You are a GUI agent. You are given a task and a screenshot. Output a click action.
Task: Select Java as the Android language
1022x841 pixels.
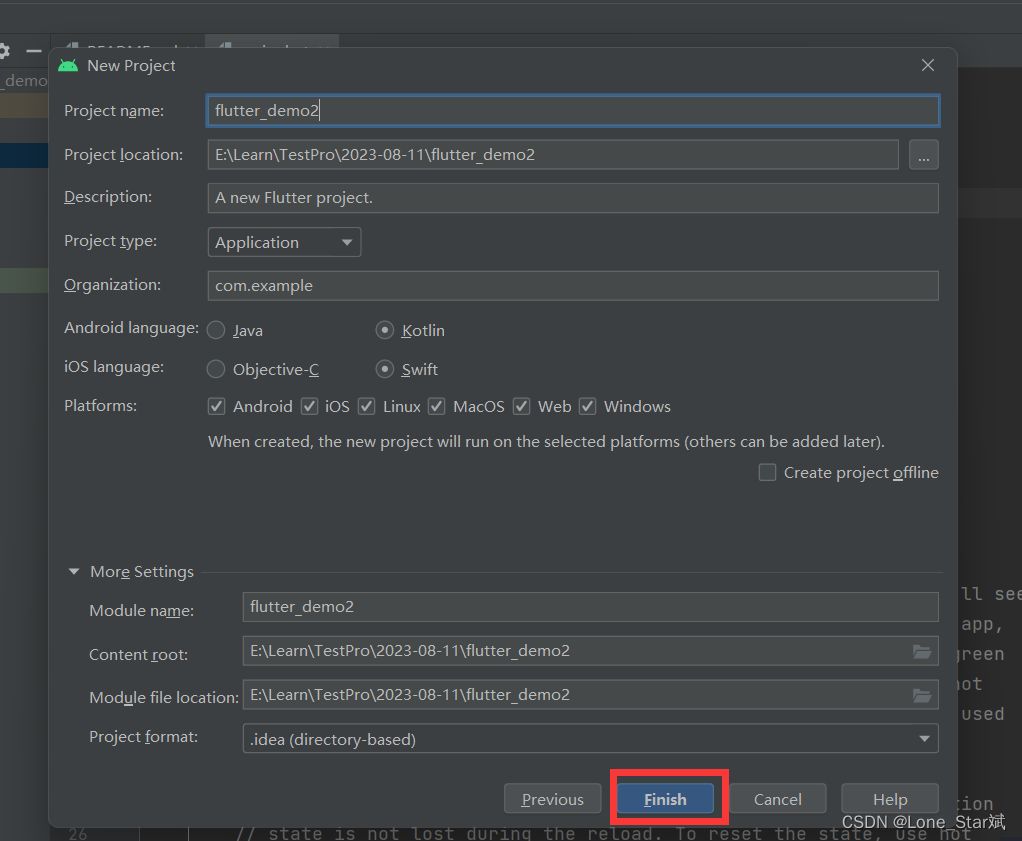coord(216,331)
